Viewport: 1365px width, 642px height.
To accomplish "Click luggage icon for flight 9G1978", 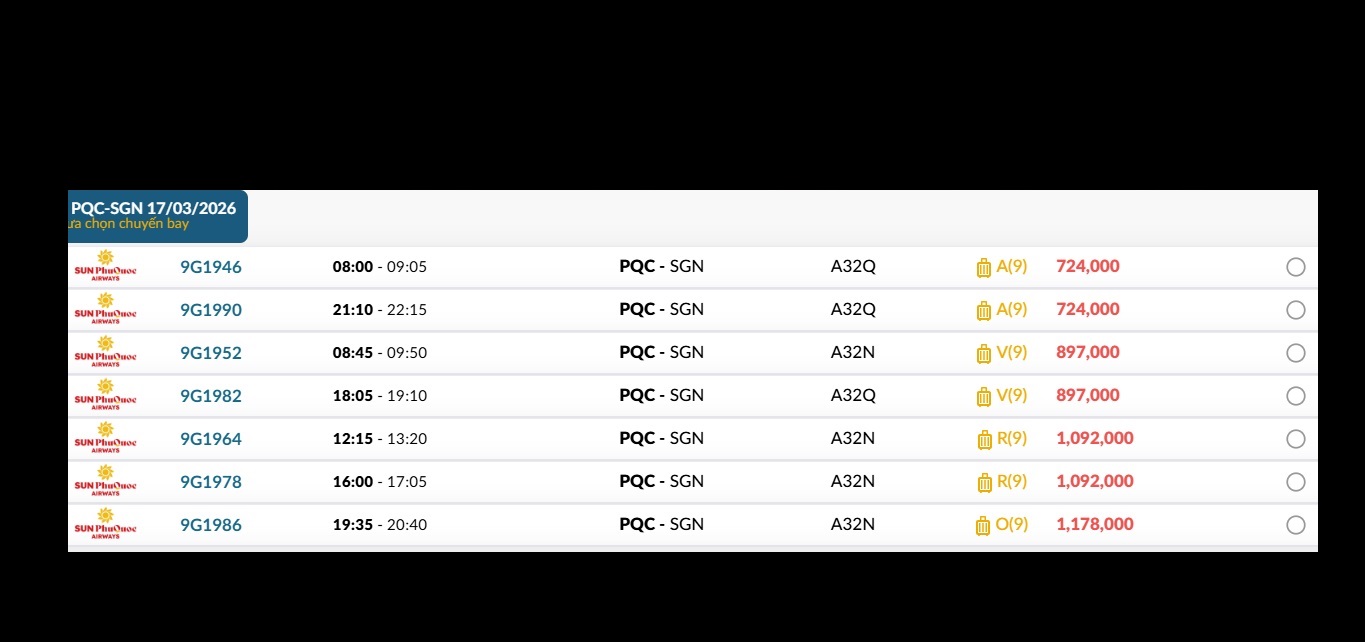I will click(x=983, y=483).
